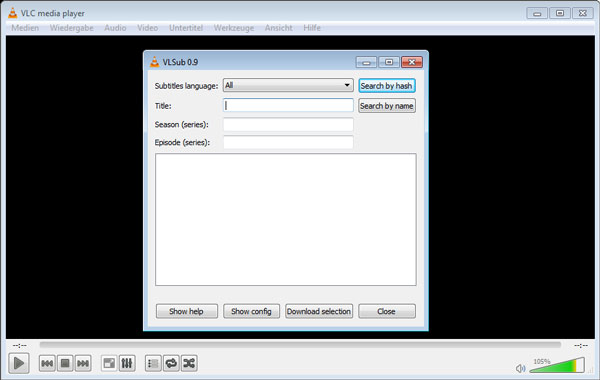Open the Werkzeuge menu
This screenshot has height=380, width=600.
coord(234,28)
